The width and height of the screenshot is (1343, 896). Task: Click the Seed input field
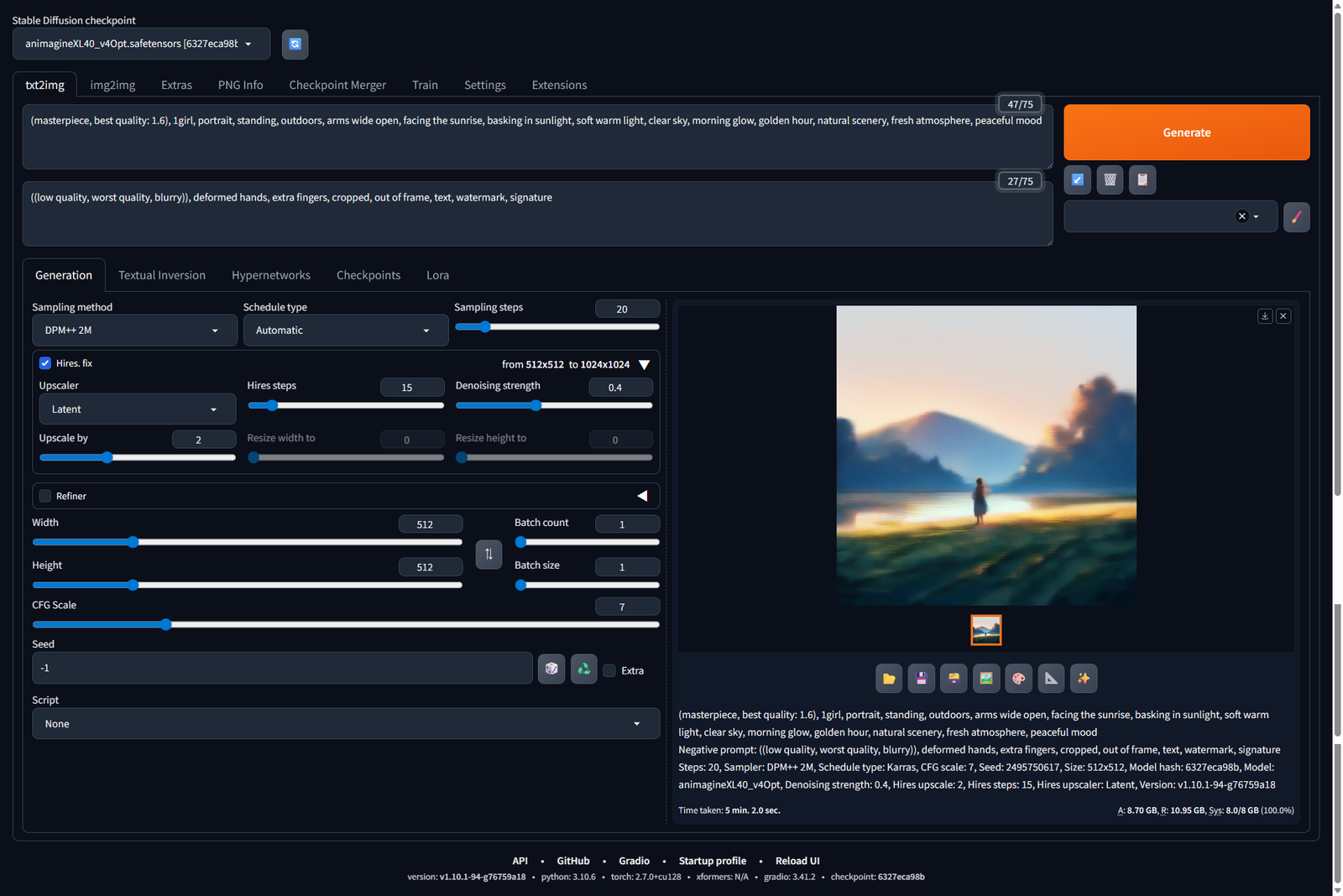click(282, 668)
